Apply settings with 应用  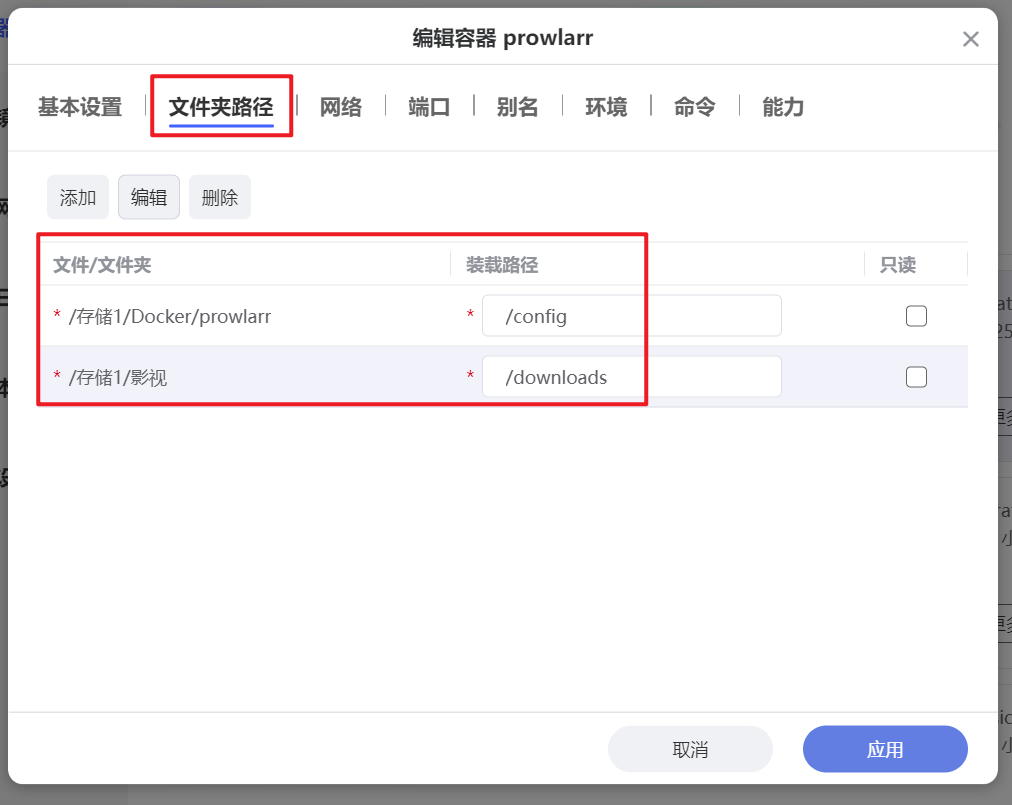(x=885, y=749)
